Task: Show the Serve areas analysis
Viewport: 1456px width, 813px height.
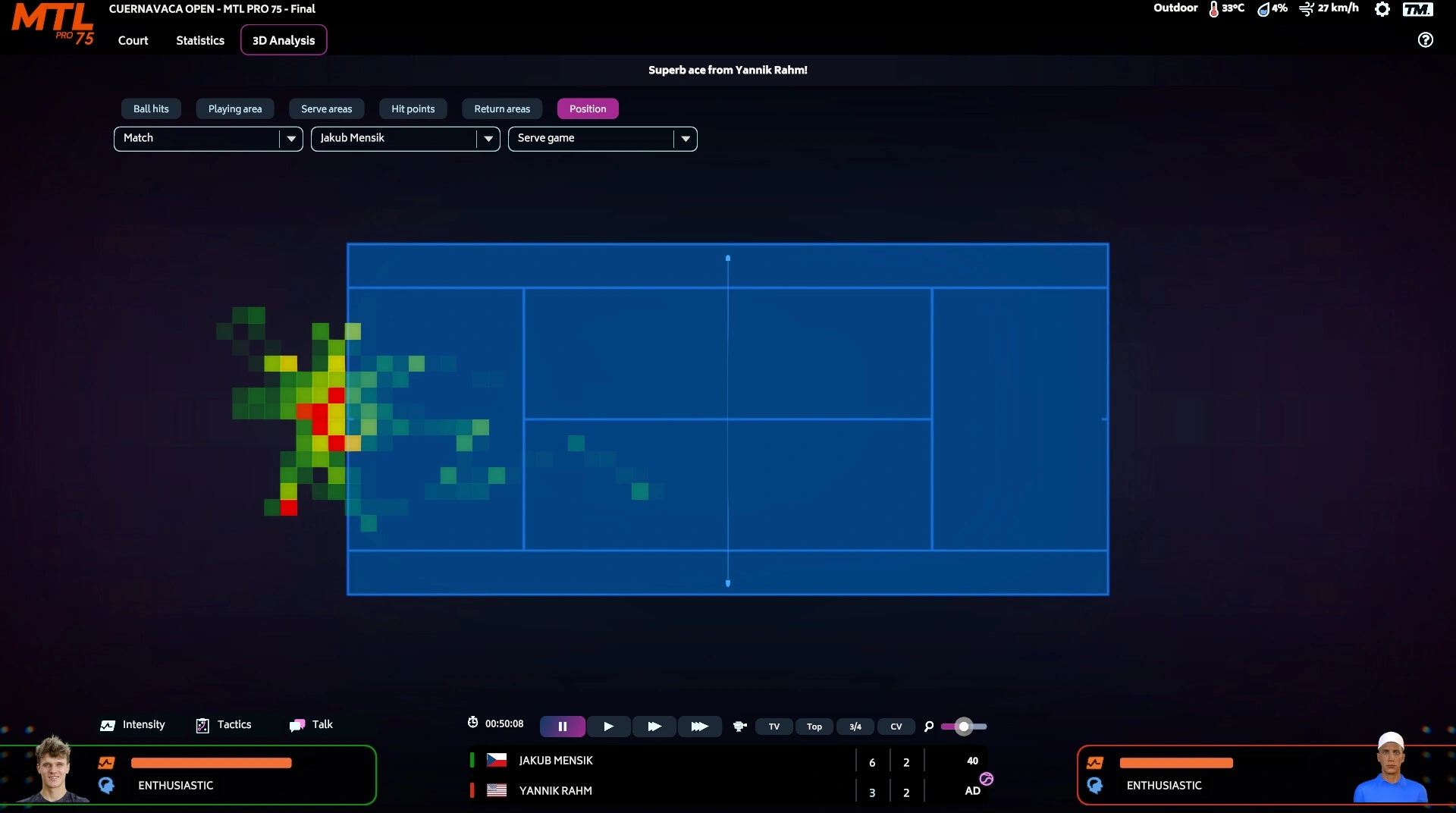Action: tap(326, 109)
